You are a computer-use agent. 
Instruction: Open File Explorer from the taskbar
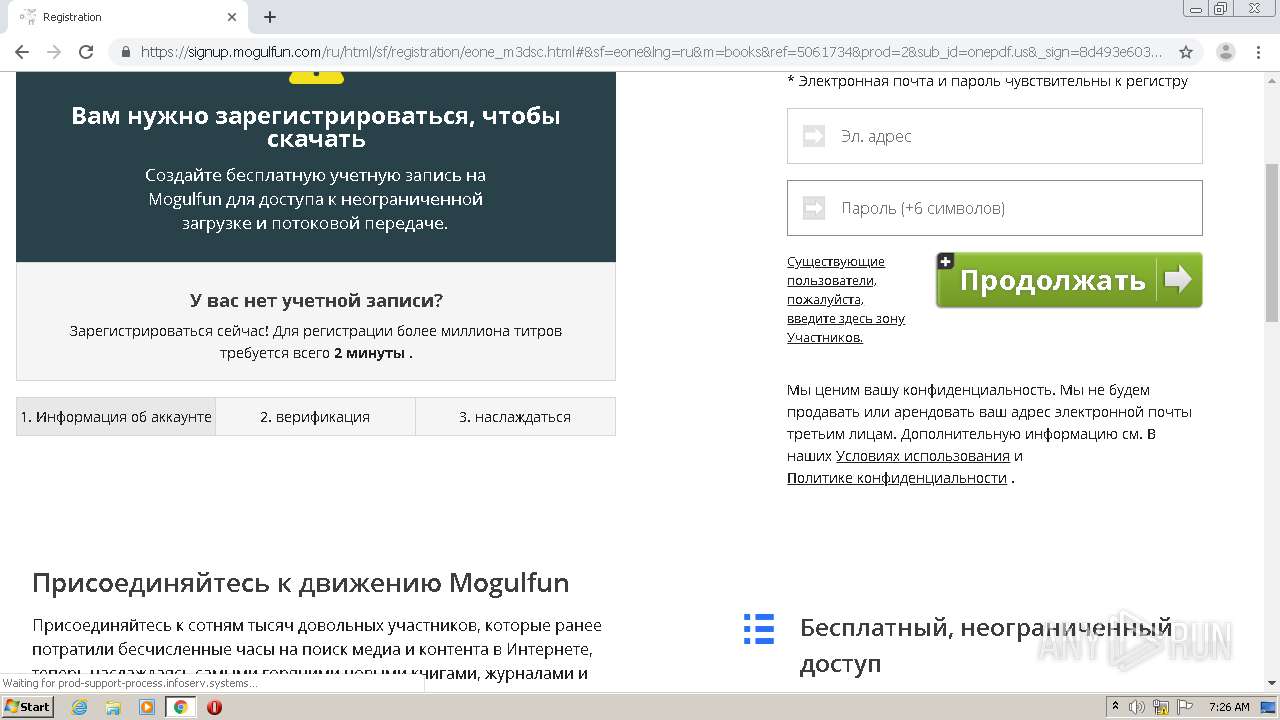pyautogui.click(x=113, y=707)
